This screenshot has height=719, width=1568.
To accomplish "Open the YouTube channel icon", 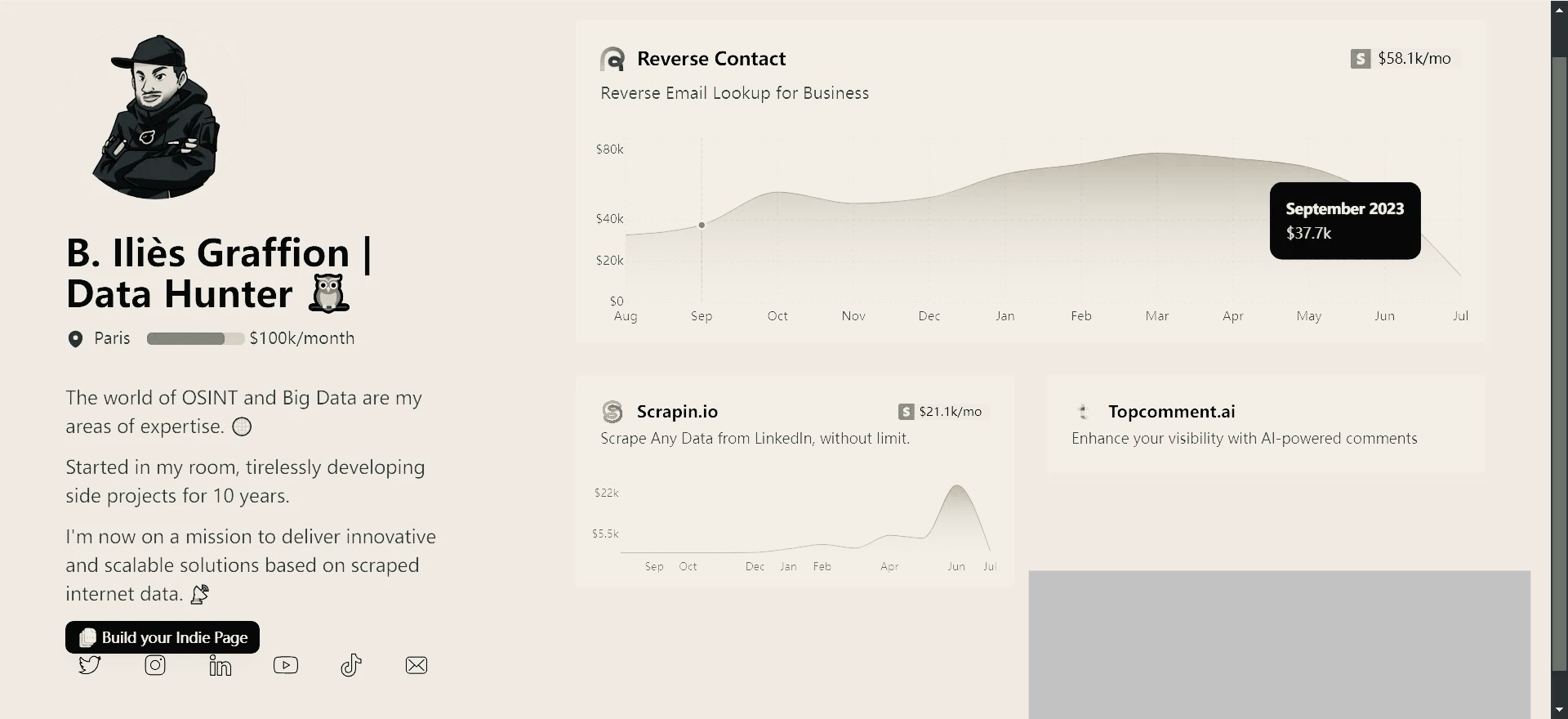I will point(286,665).
